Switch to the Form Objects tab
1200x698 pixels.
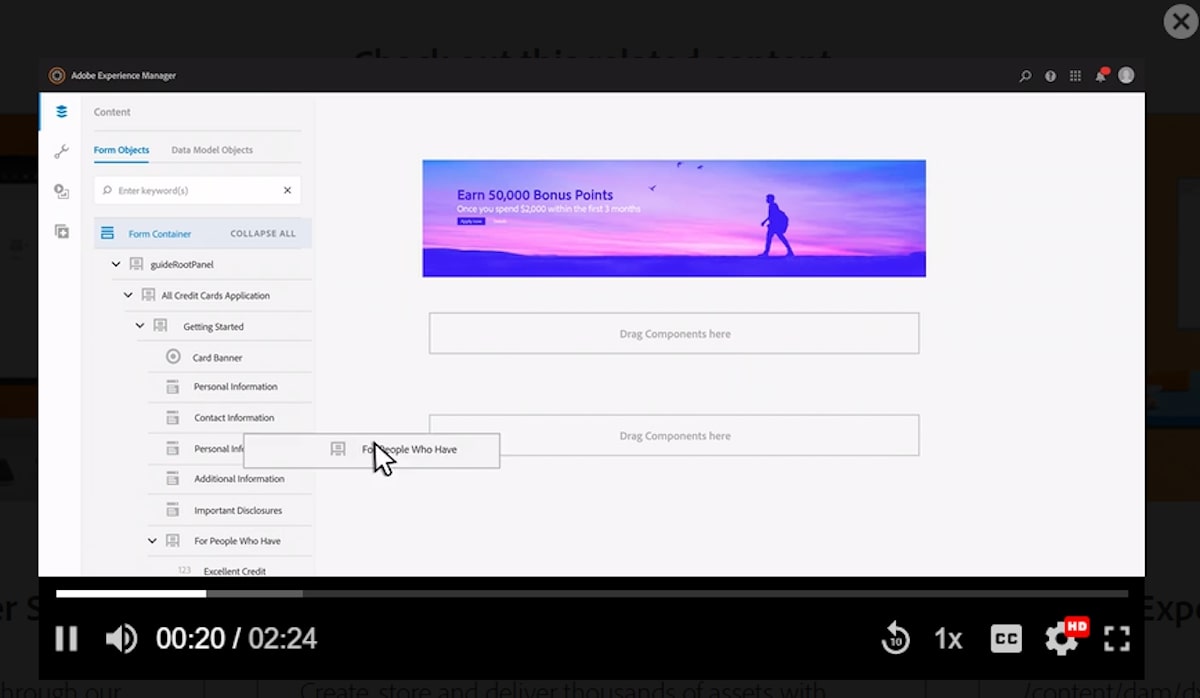[x=121, y=150]
